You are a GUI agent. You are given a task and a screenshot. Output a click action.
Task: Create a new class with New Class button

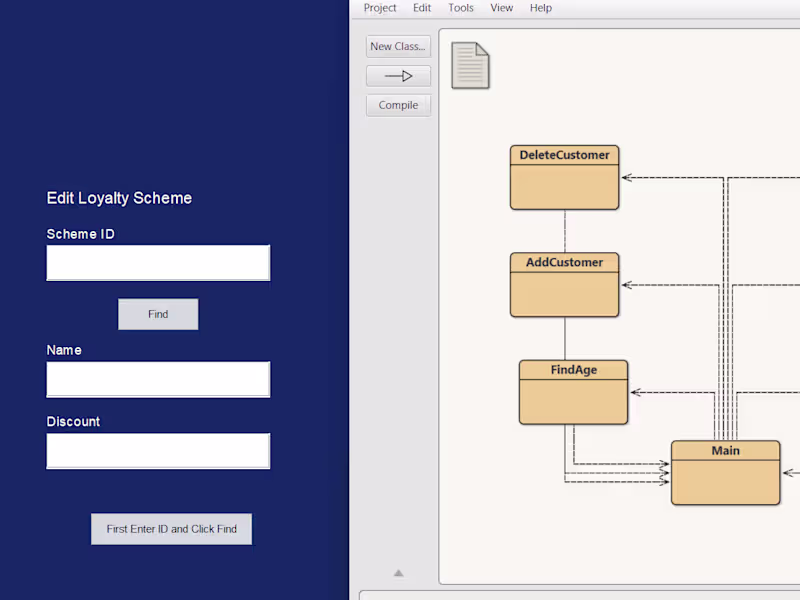pos(397,46)
